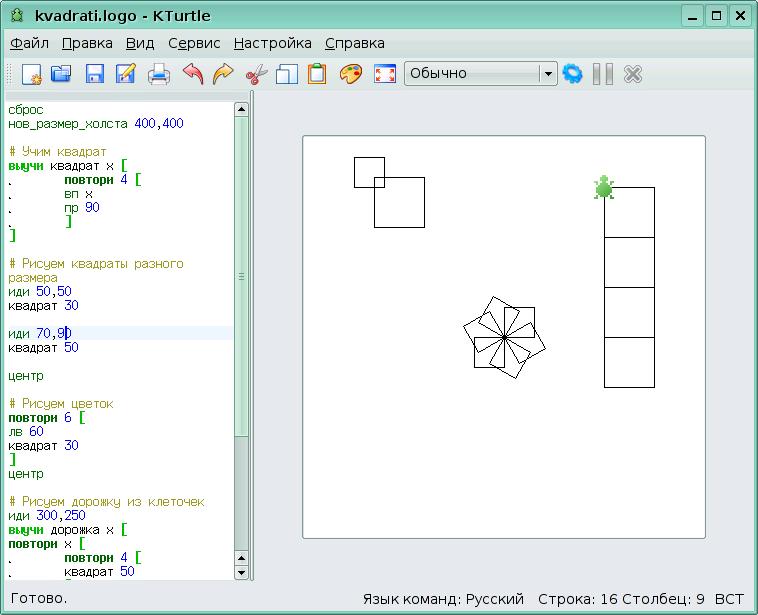
Task: Cut selection with the scissors icon
Action: [256, 74]
